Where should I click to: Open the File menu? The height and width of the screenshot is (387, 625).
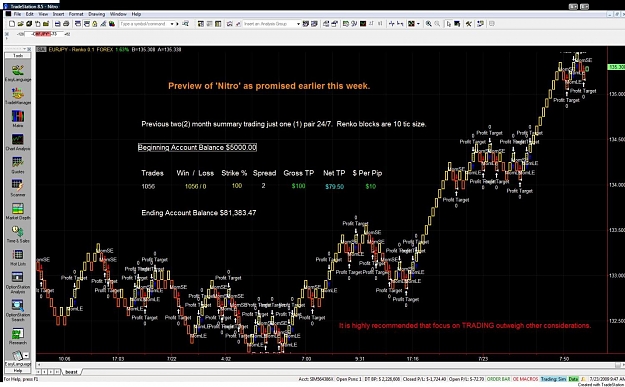[17, 14]
